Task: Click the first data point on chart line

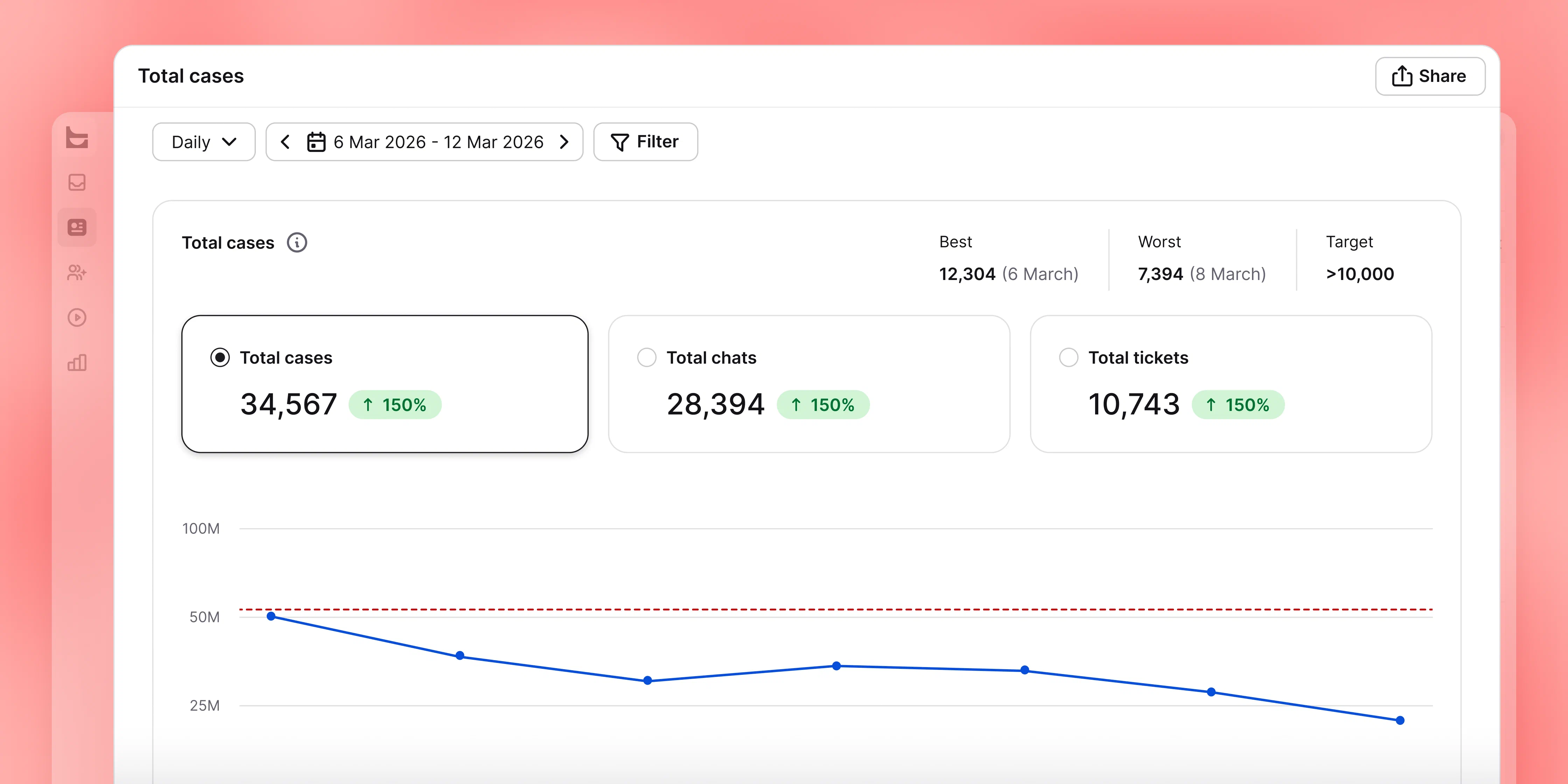Action: (272, 617)
